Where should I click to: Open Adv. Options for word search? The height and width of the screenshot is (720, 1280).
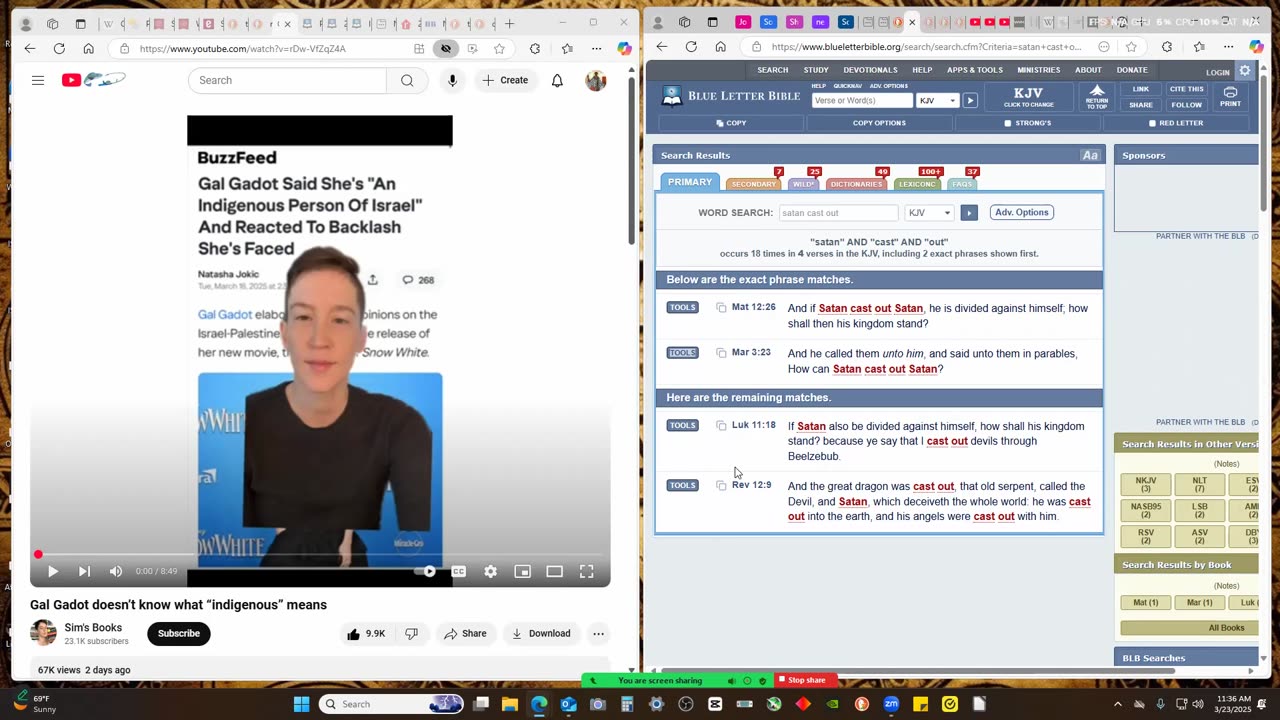1021,212
